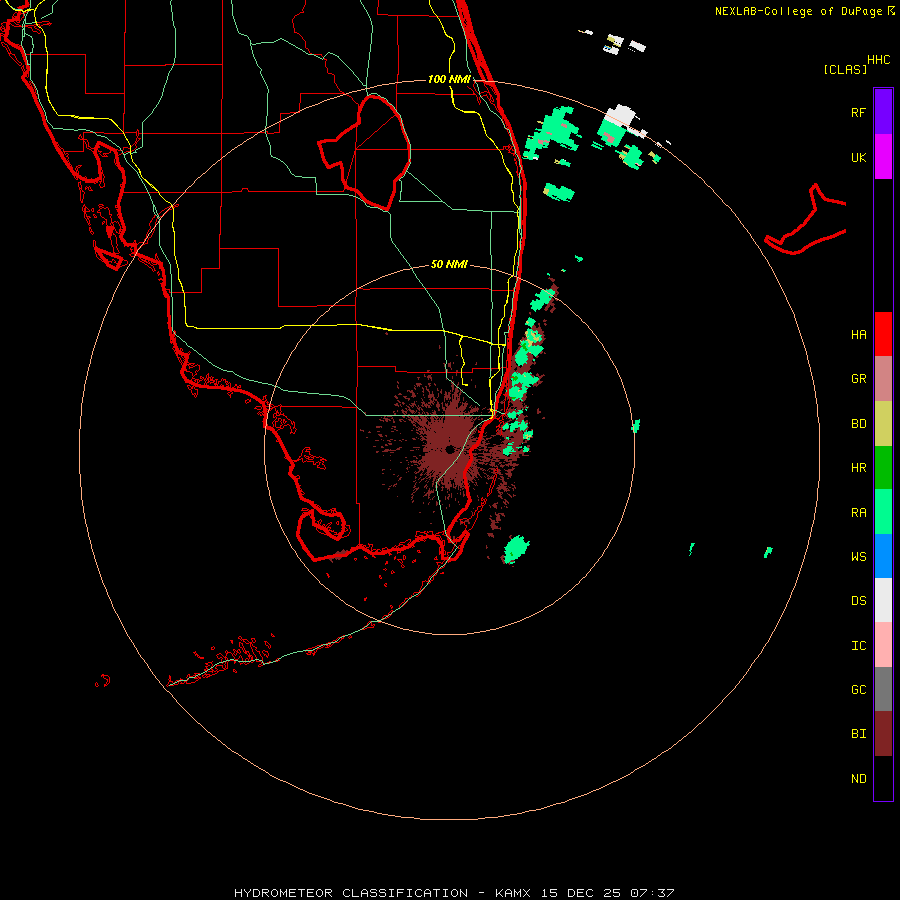Click the RF legend label
This screenshot has width=900, height=900.
(x=858, y=113)
